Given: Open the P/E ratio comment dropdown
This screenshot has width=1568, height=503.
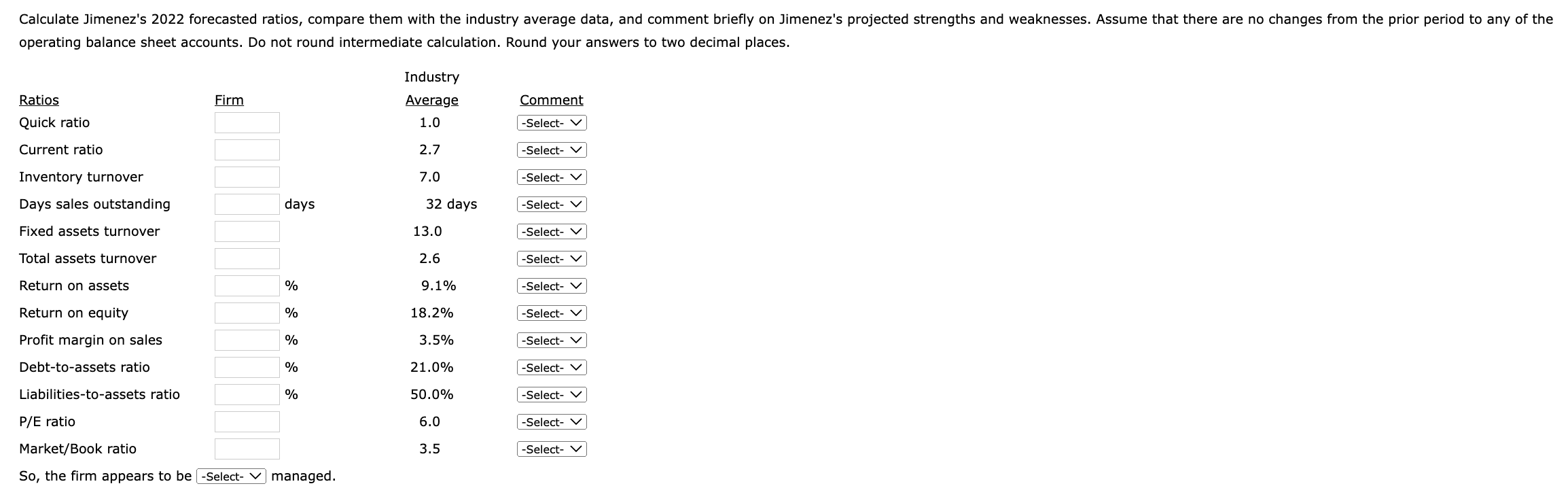Looking at the screenshot, I should tap(550, 421).
